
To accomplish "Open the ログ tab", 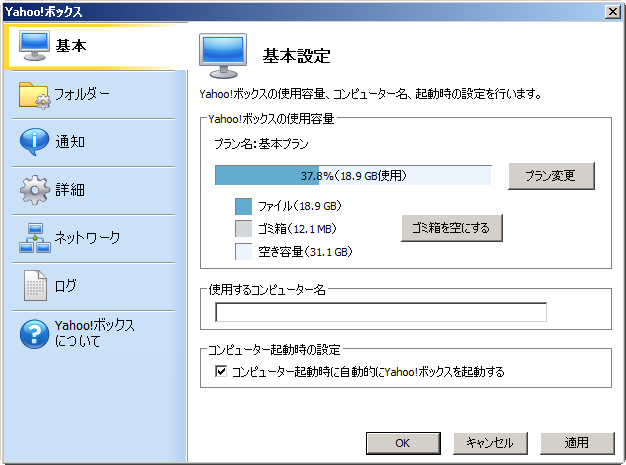I will (x=95, y=286).
